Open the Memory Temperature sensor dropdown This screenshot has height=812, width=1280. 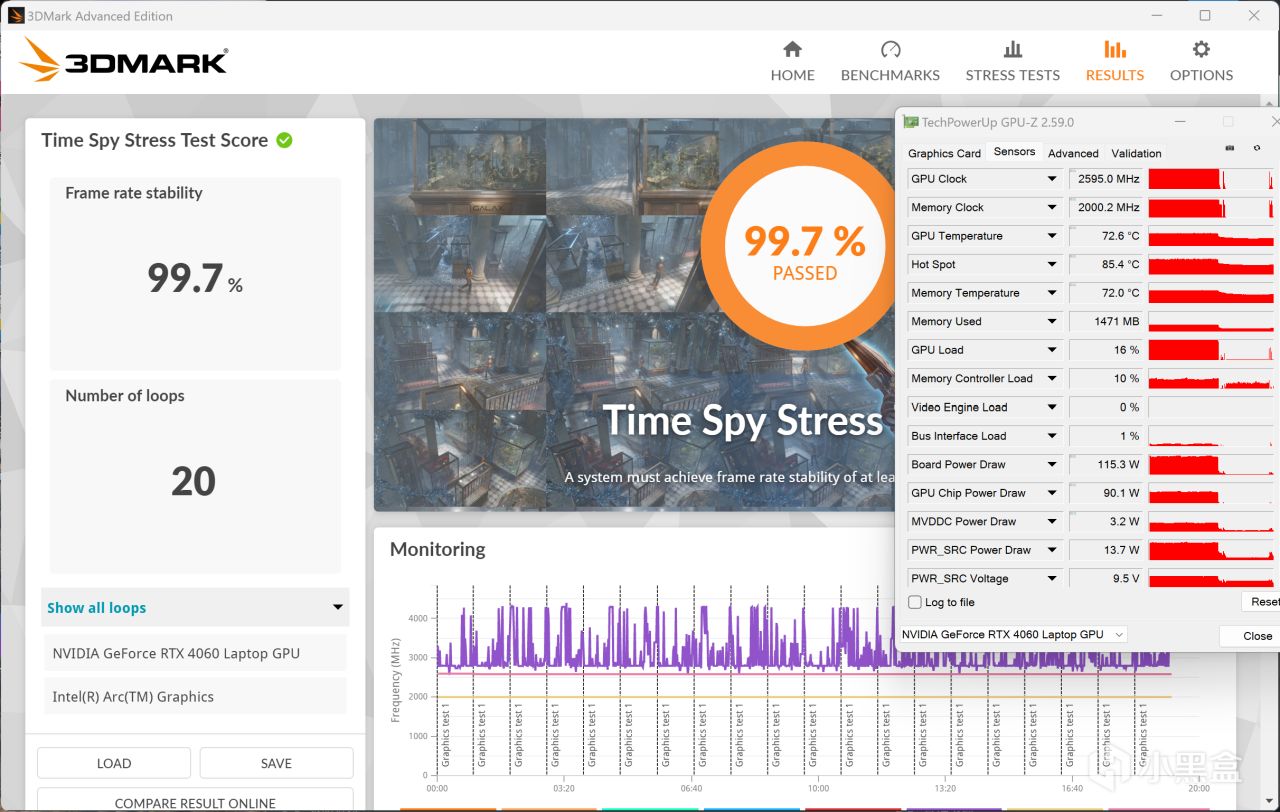coord(1052,293)
